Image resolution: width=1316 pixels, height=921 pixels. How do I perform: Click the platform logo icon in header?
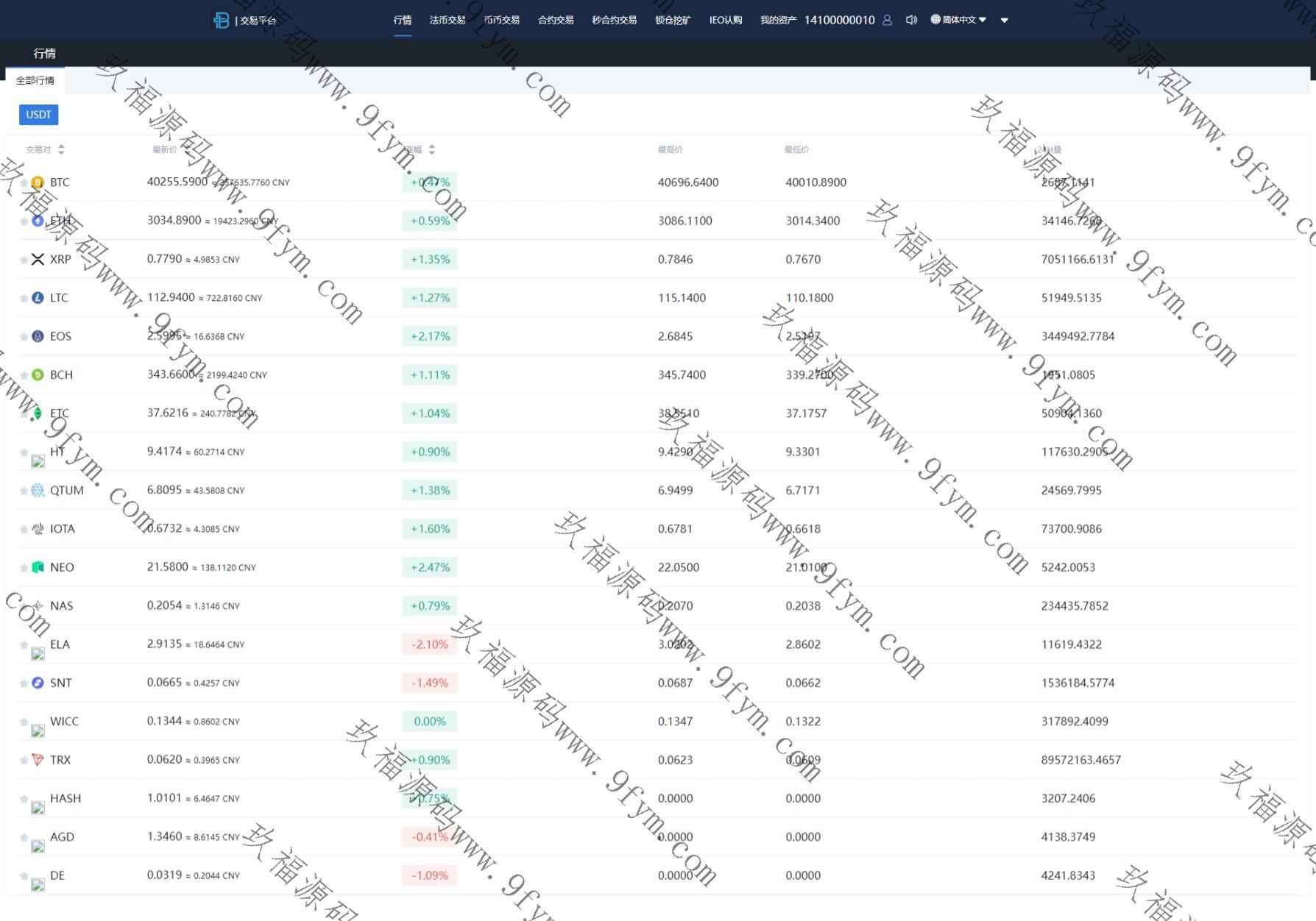221,20
